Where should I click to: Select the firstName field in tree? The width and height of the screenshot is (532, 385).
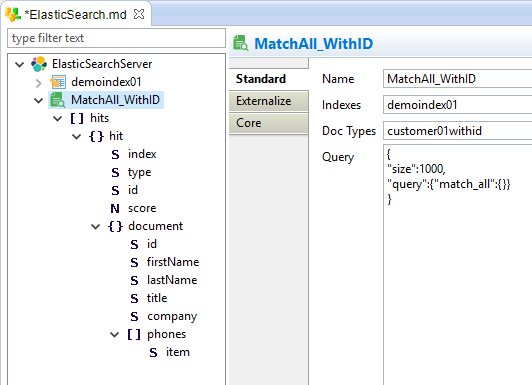tap(173, 262)
